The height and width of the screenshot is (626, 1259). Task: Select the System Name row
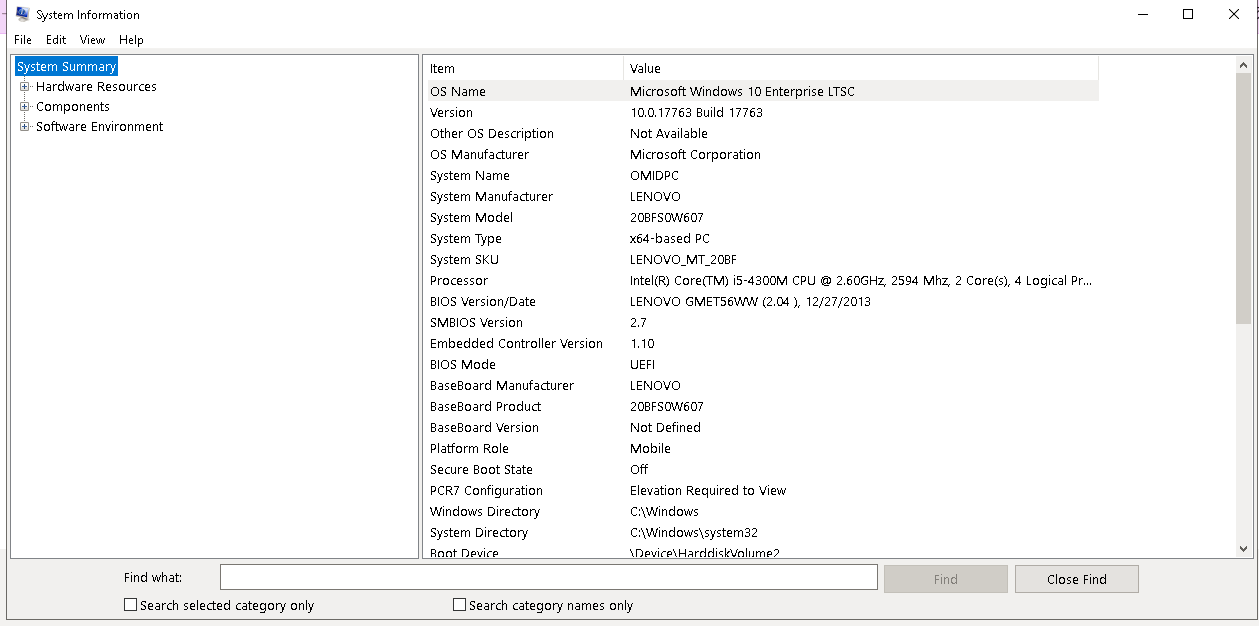(x=761, y=176)
